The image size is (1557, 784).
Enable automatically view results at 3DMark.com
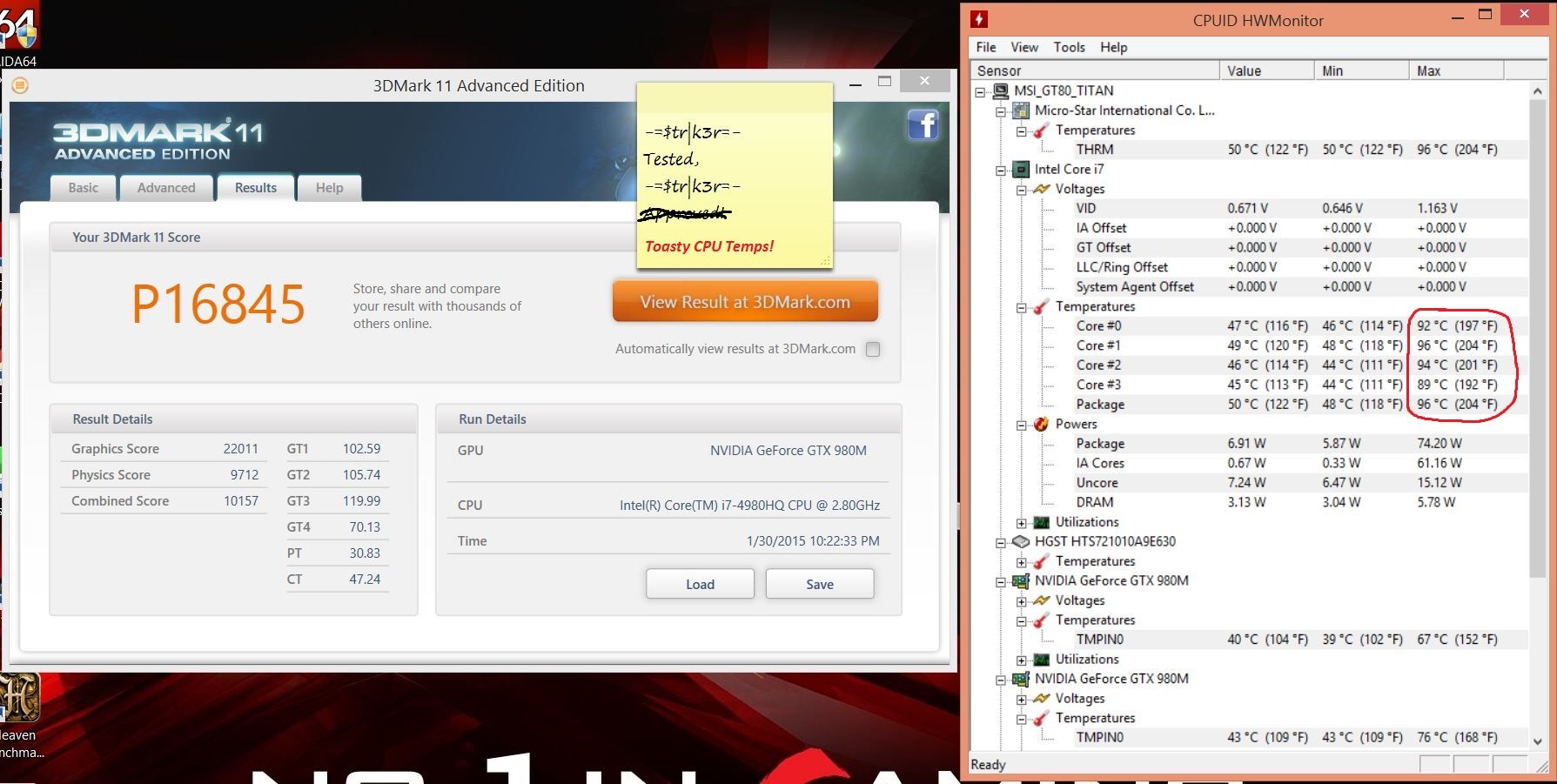click(x=873, y=349)
